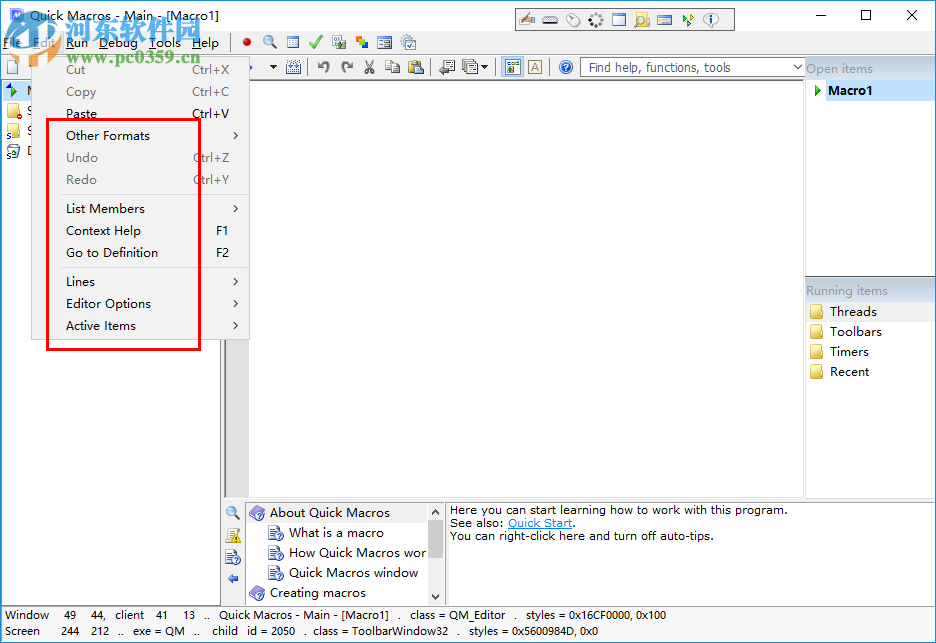This screenshot has height=643, width=936.
Task: Choose Go to Definition from the Edit menu
Action: (140, 253)
